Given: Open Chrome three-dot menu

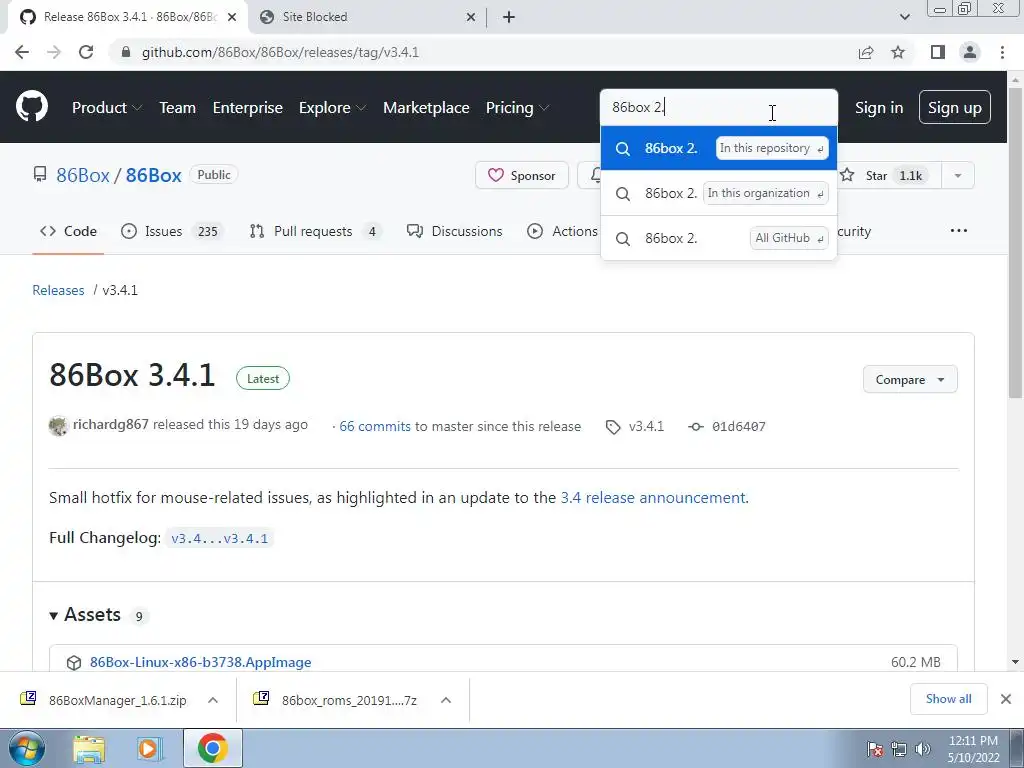Looking at the screenshot, I should click(1002, 52).
